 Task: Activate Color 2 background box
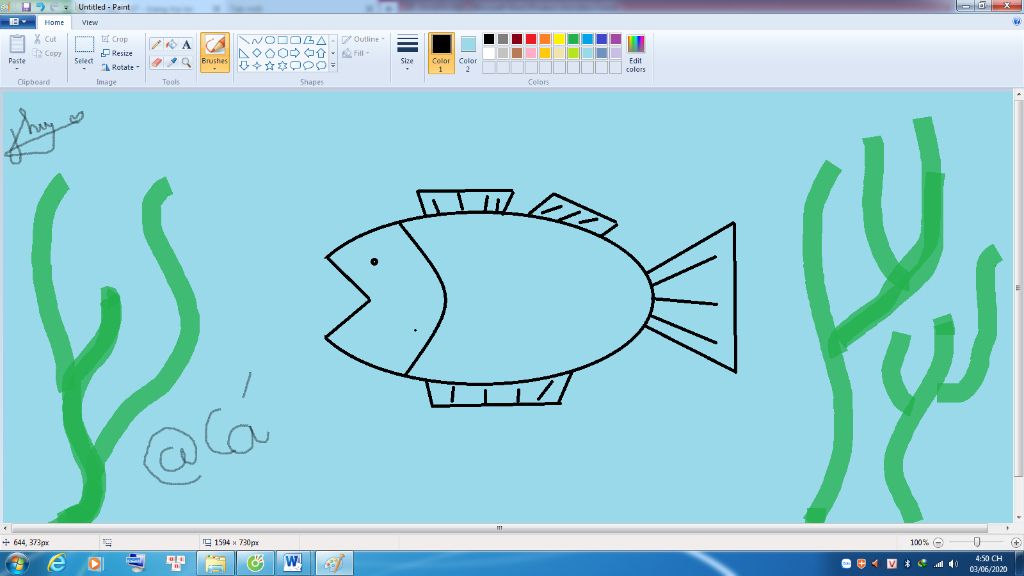point(468,53)
